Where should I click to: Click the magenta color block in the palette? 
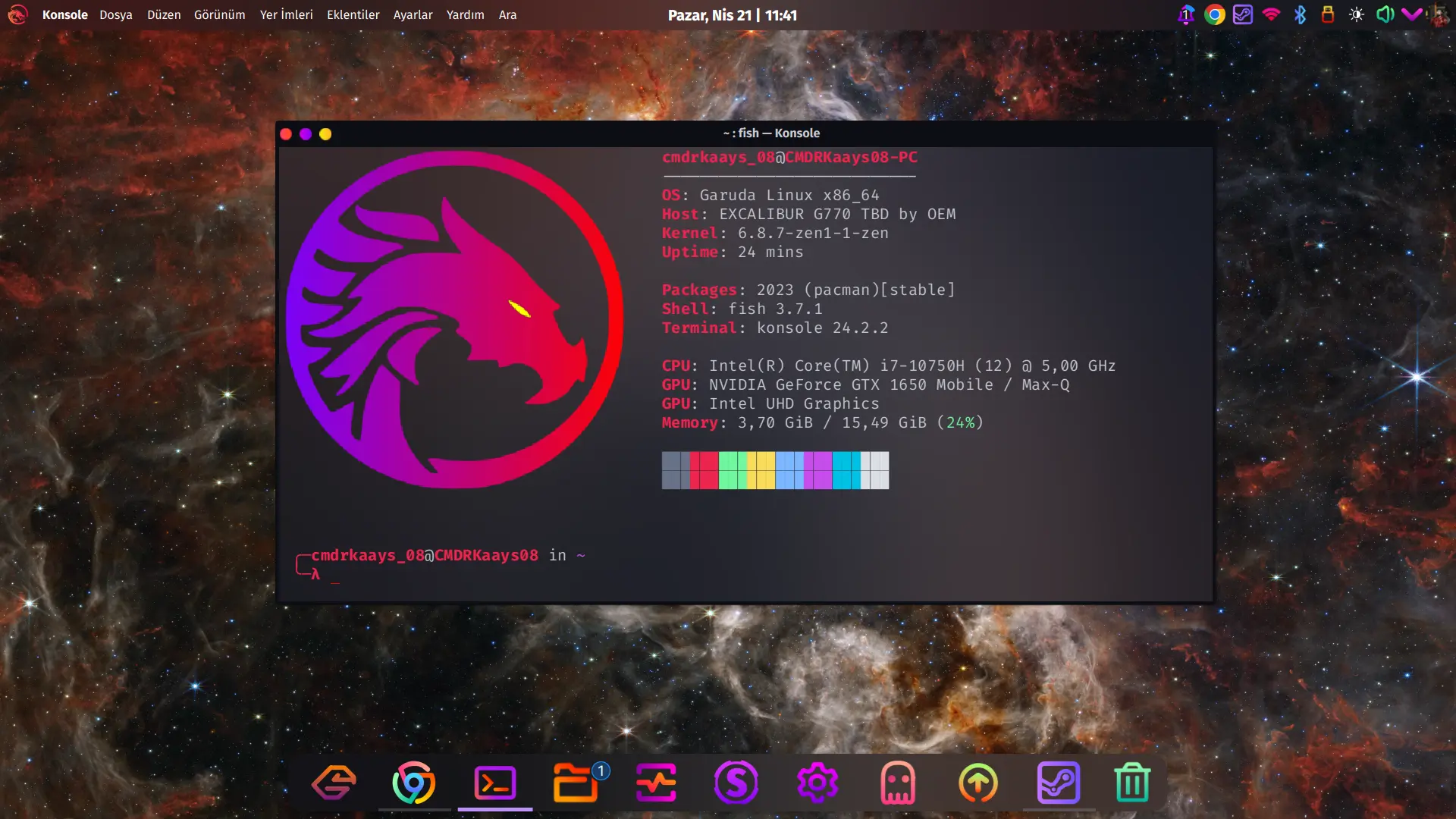818,470
